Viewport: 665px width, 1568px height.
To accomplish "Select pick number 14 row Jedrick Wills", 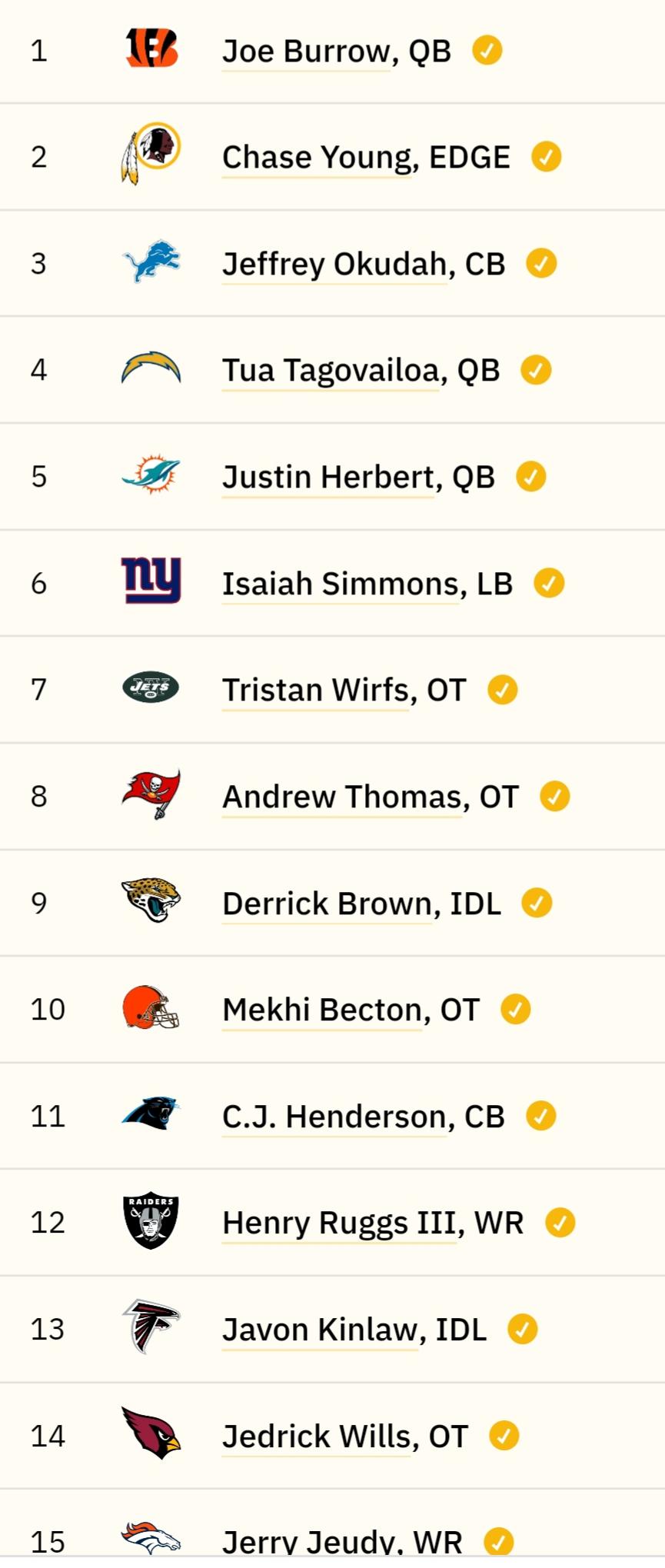I will [x=332, y=1436].
